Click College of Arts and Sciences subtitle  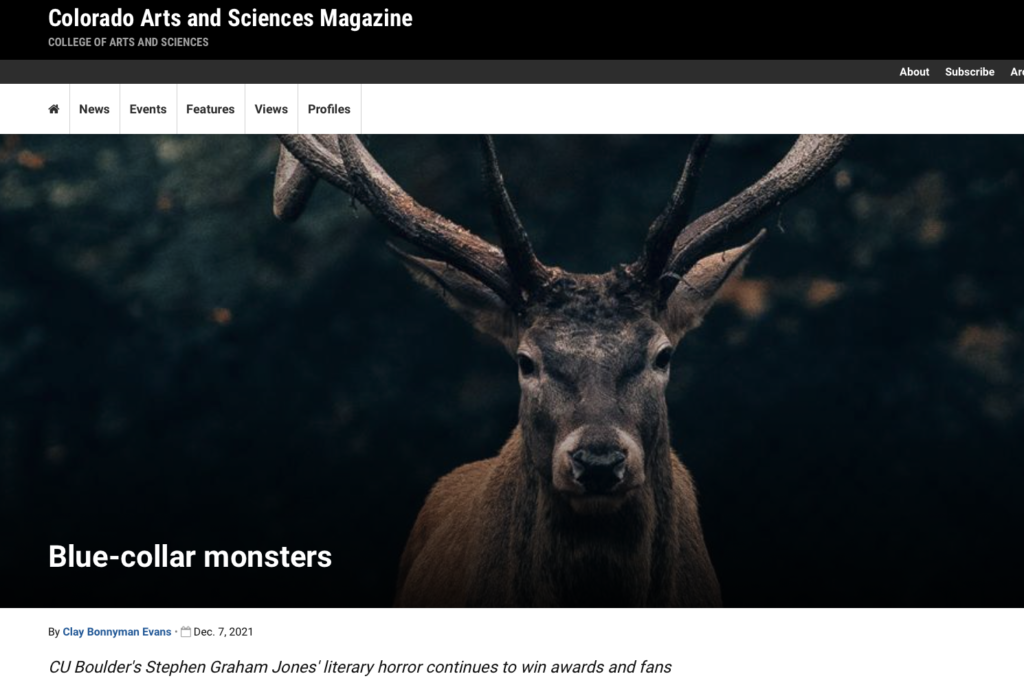pos(128,42)
